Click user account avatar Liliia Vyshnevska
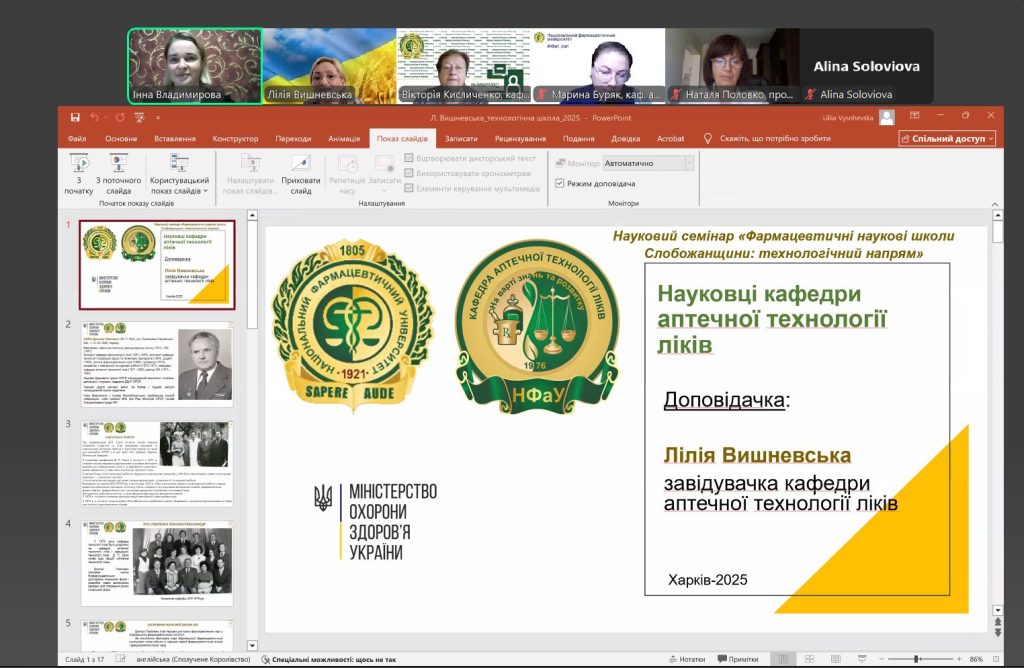Viewport: 1024px width, 668px height. click(886, 118)
